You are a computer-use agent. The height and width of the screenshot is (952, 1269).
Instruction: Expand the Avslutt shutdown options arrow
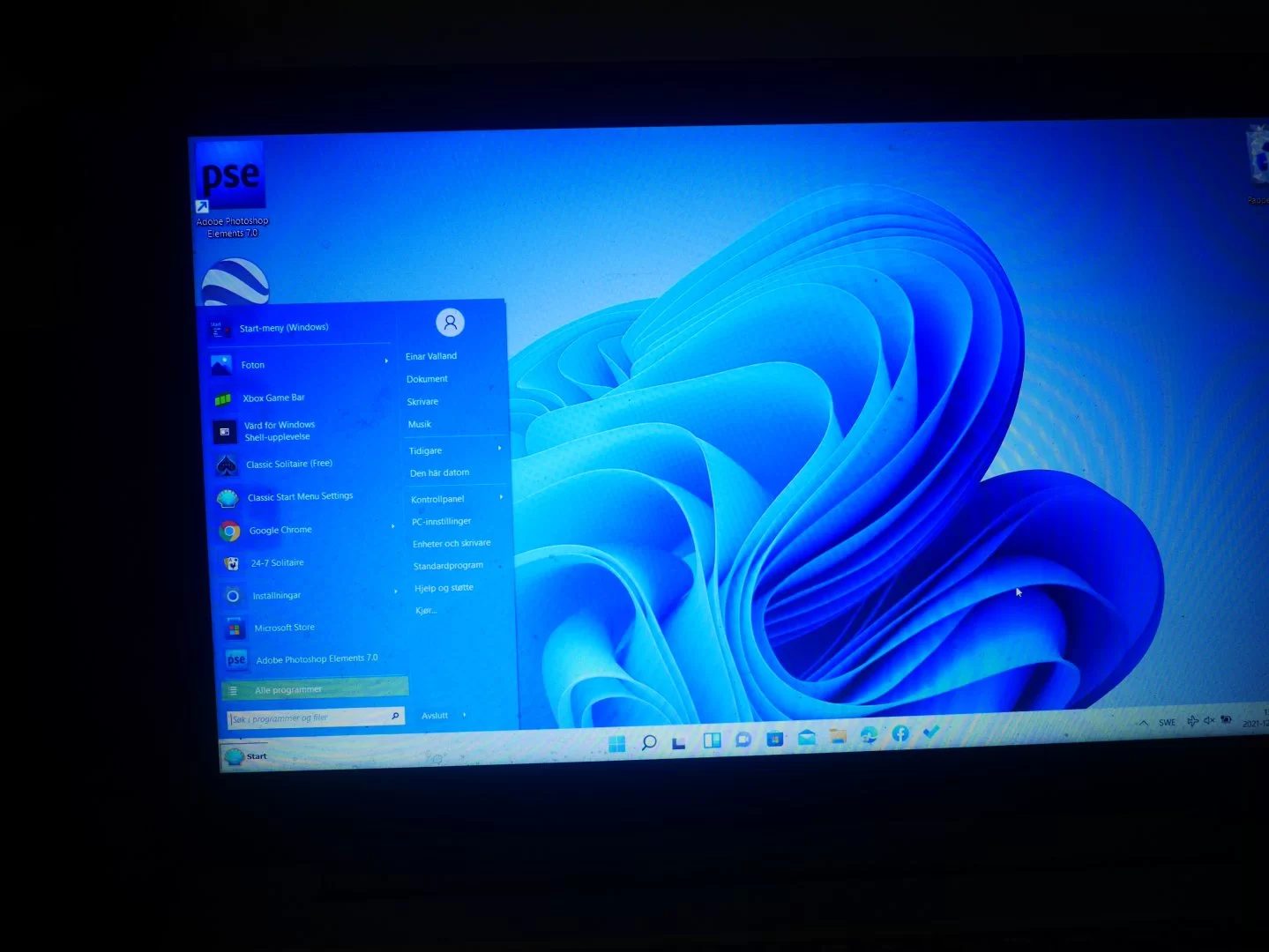pos(465,715)
